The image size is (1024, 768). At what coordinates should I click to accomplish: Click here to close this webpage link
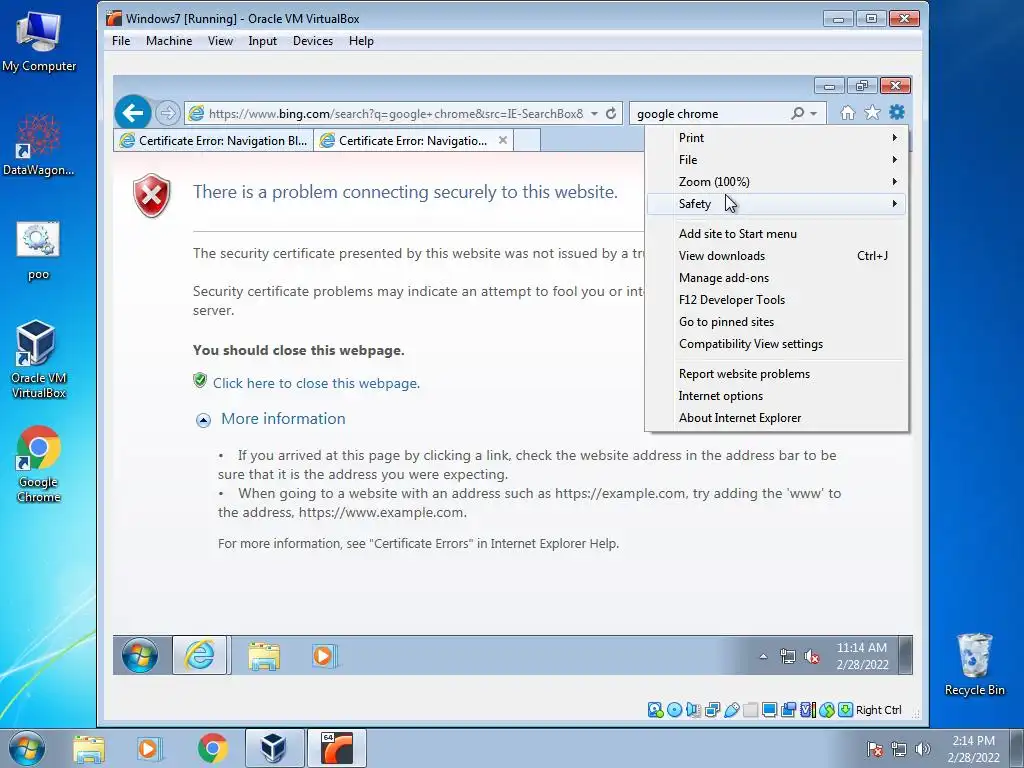coord(316,383)
